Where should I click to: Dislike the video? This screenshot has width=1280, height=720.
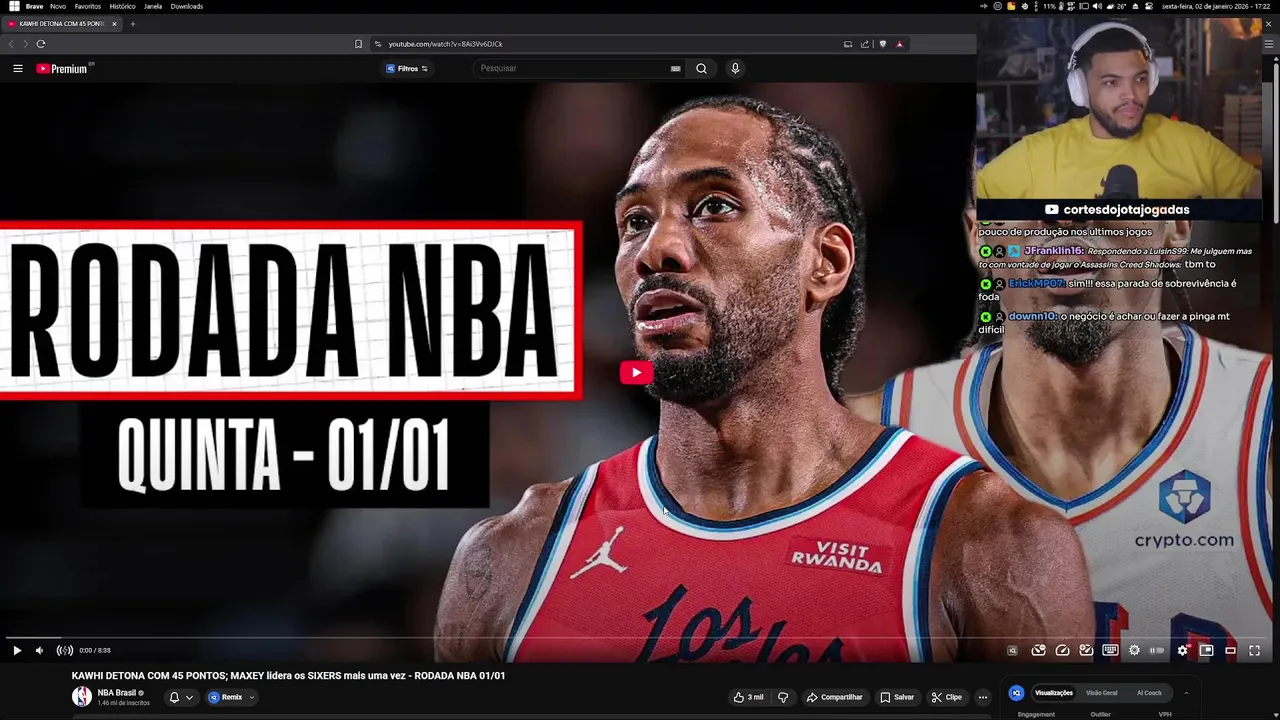coord(783,697)
